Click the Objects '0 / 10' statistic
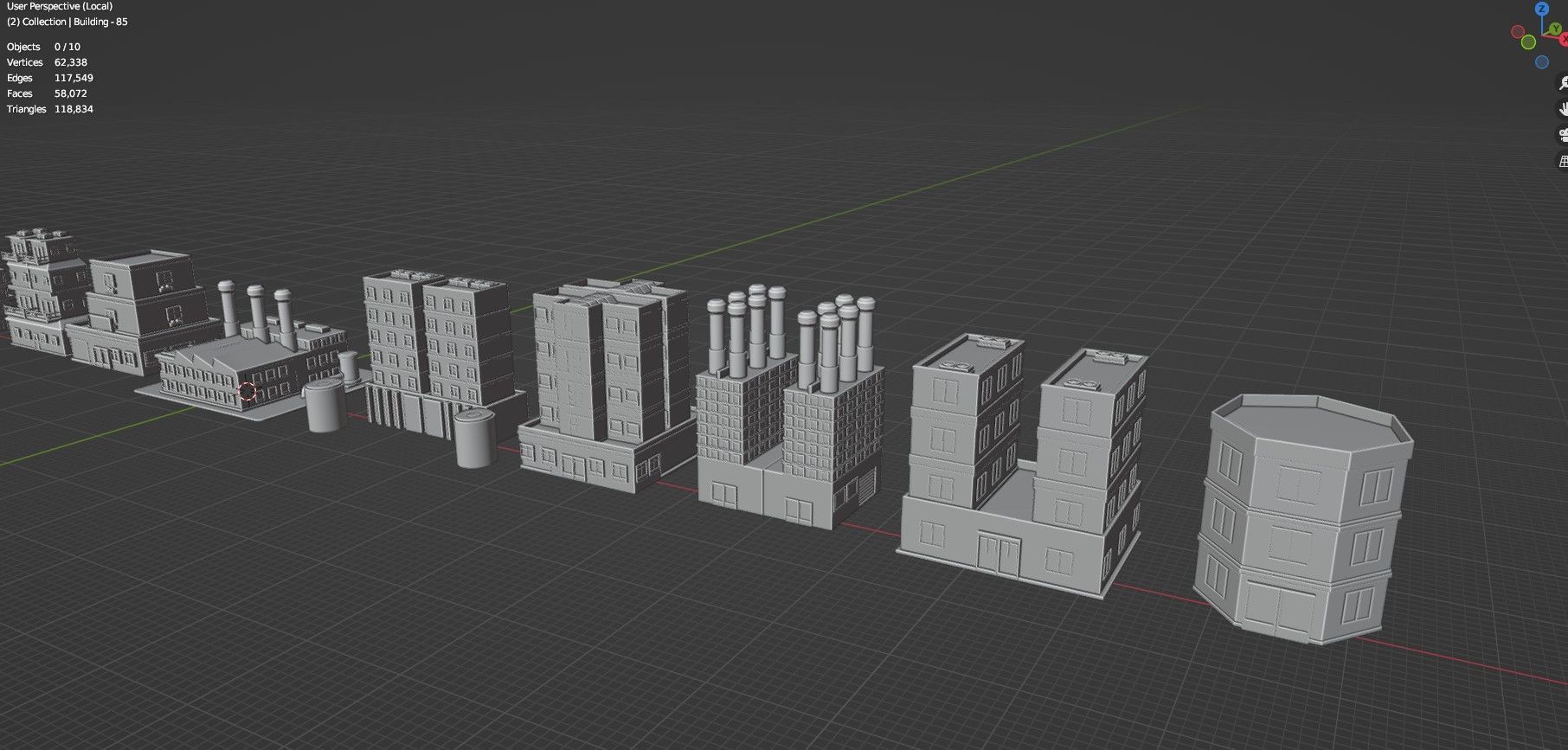Viewport: 1568px width, 750px height. pos(67,47)
